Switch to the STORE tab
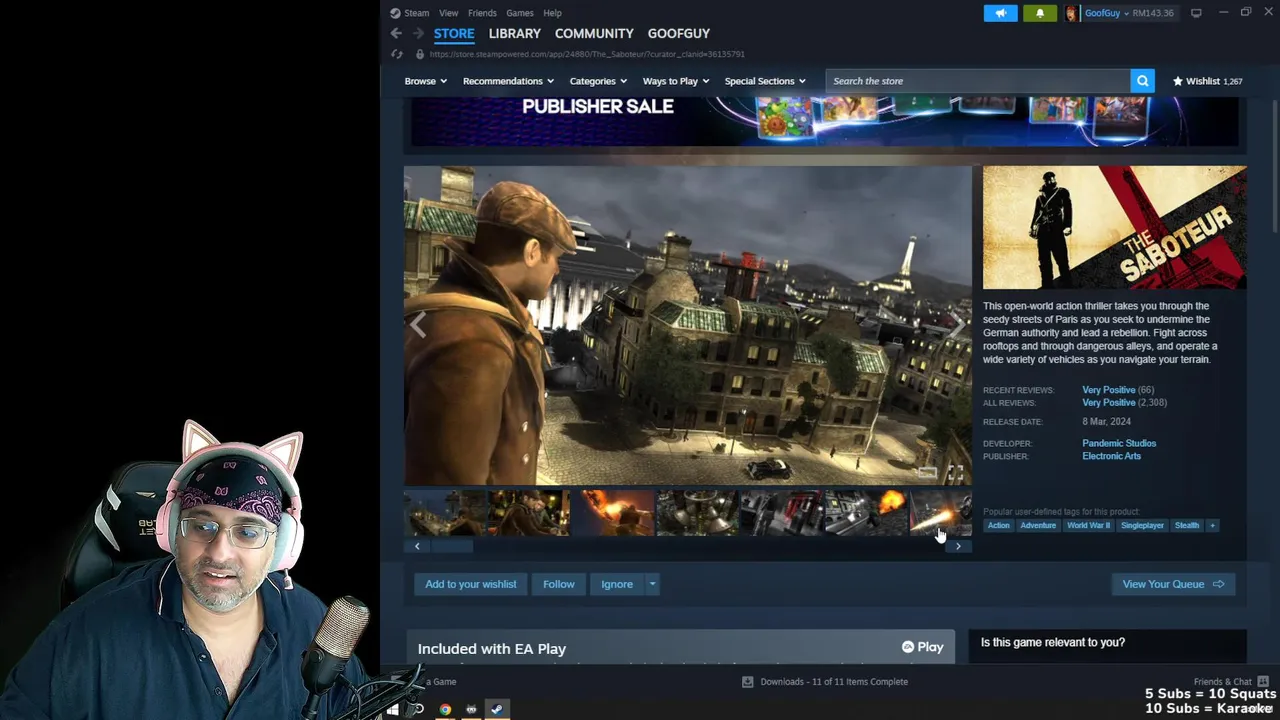 [x=454, y=34]
